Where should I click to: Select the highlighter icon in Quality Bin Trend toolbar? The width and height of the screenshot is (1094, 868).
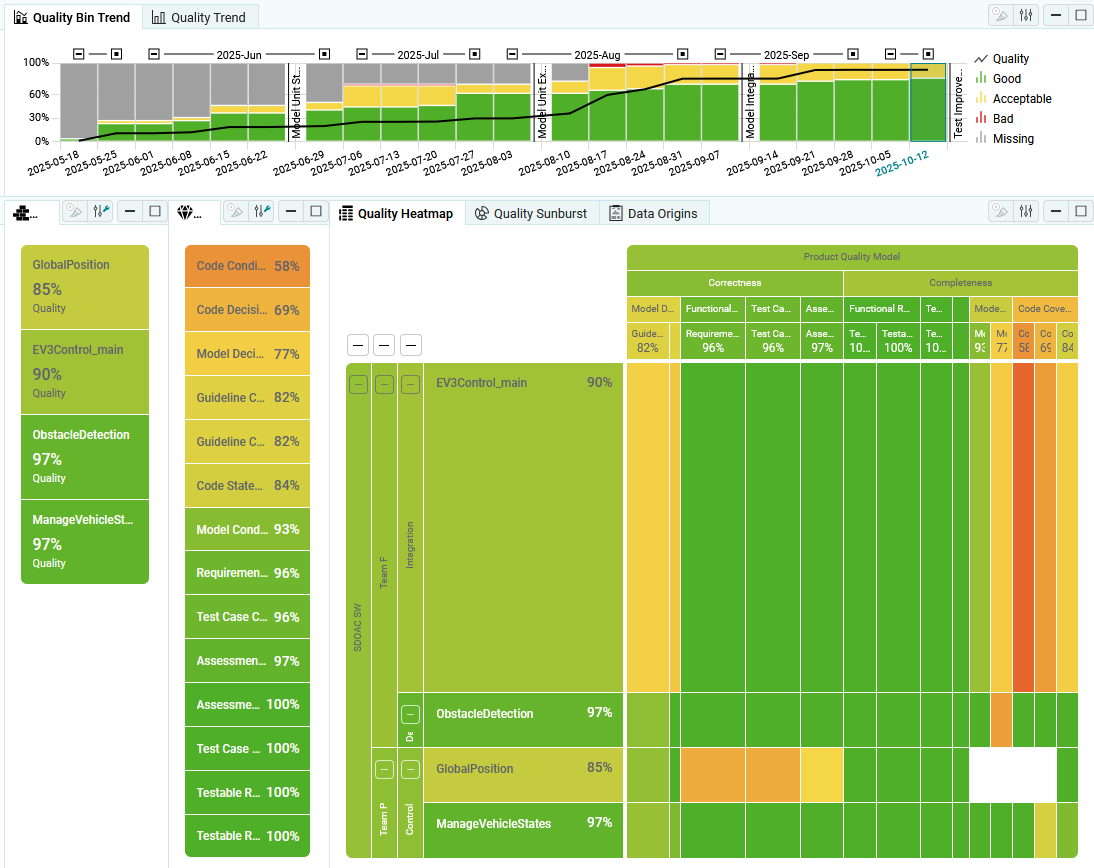pos(999,15)
